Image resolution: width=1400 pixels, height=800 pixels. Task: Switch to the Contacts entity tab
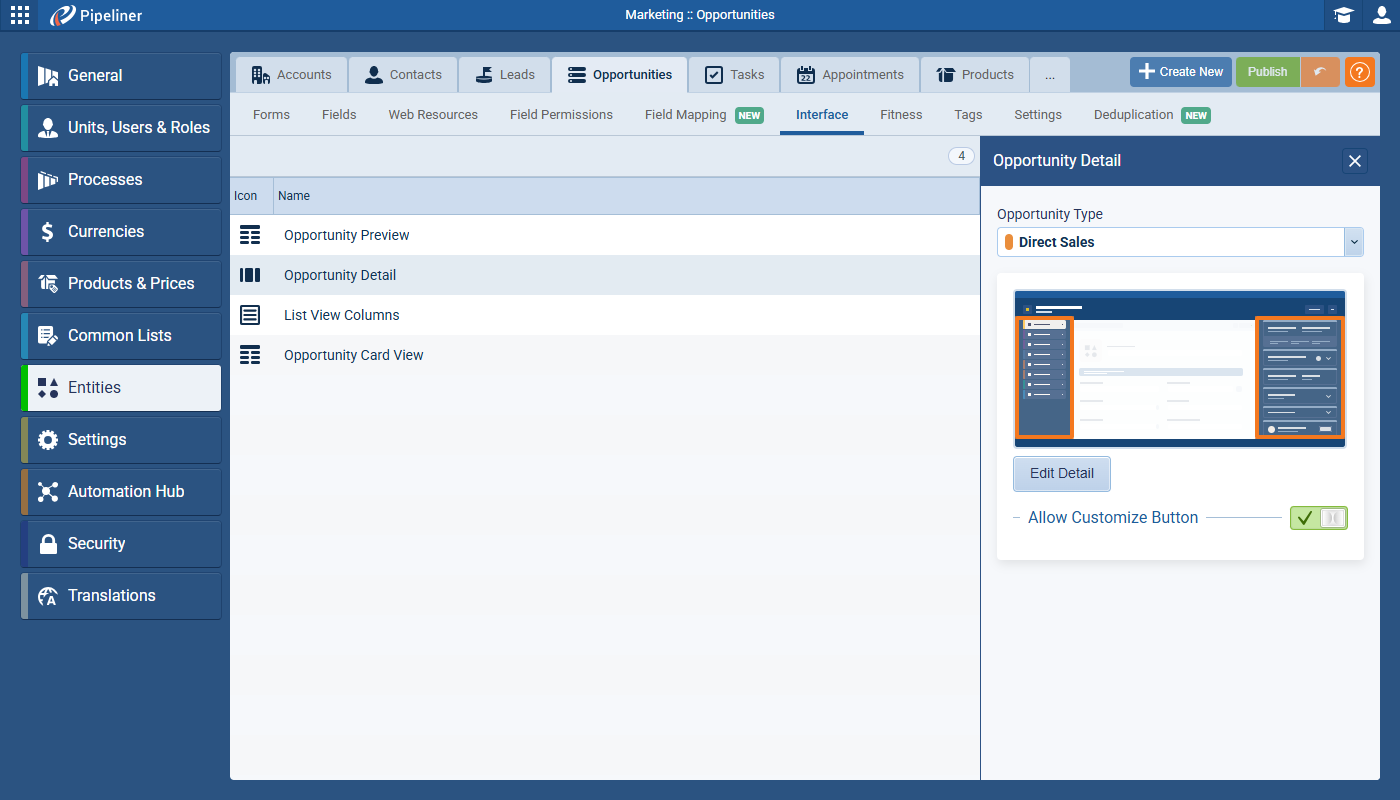point(403,75)
